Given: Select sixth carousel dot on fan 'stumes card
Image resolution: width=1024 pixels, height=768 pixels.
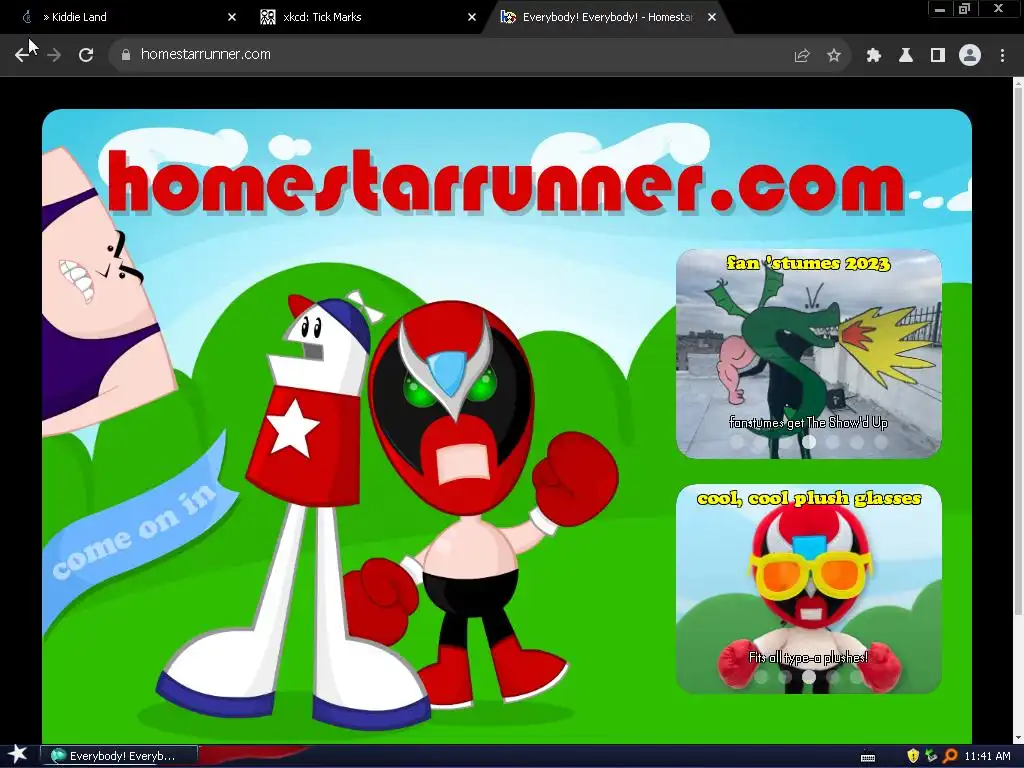Looking at the screenshot, I should pos(857,442).
